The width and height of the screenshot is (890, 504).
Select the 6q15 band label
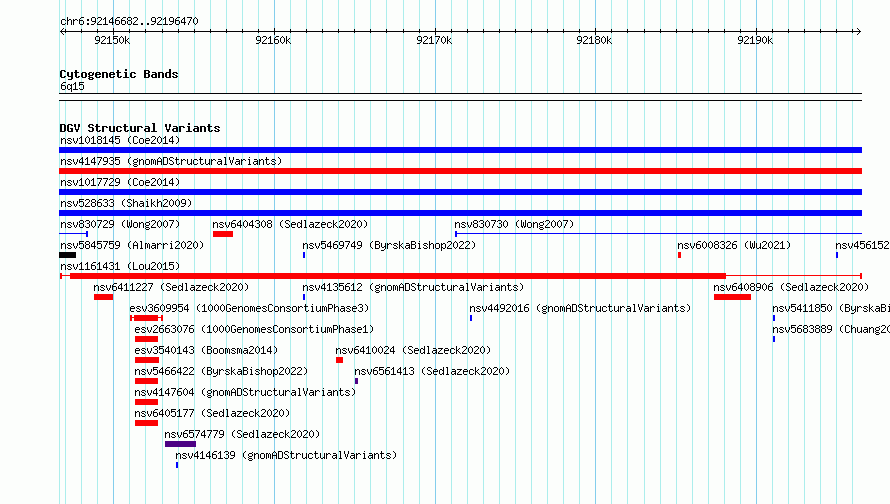72,86
